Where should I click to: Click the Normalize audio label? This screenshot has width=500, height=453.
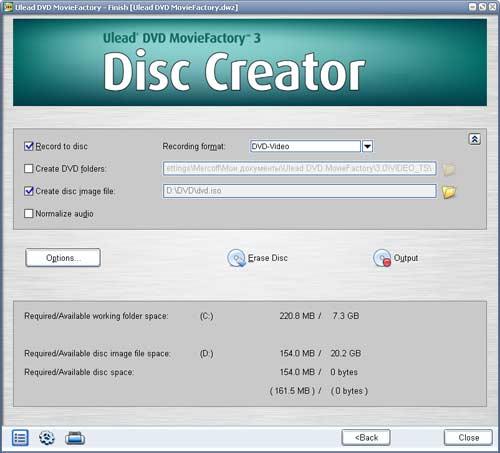(x=64, y=214)
